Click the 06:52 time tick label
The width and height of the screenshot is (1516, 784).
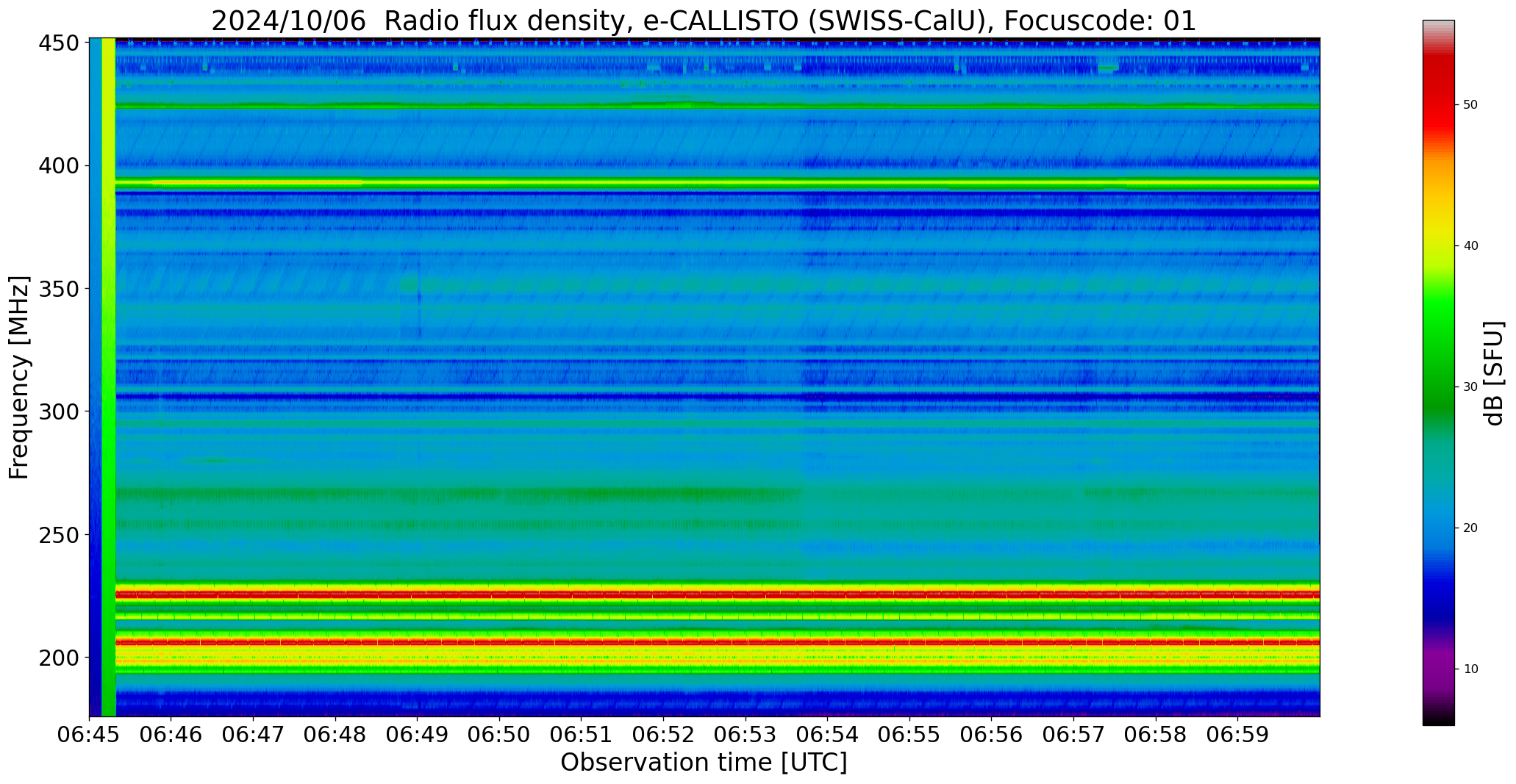pyautogui.click(x=663, y=735)
